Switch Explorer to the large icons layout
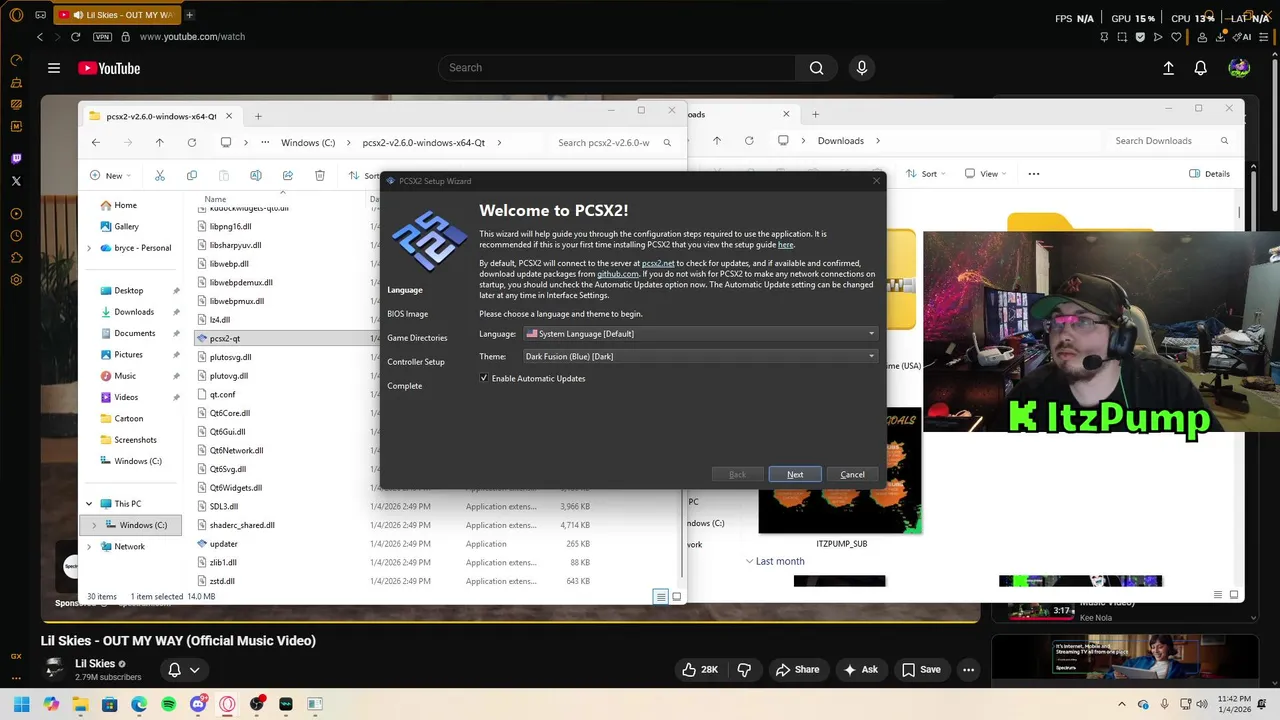 coord(677,597)
